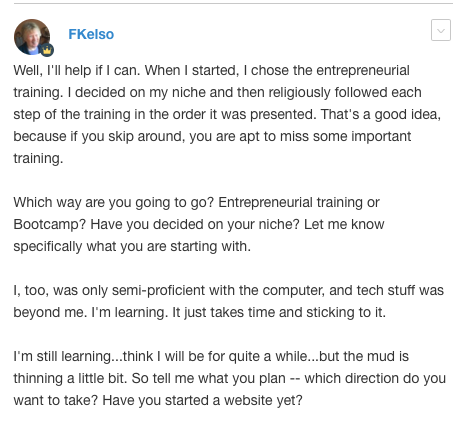Click the line "thinning a little bit."

[70, 378]
